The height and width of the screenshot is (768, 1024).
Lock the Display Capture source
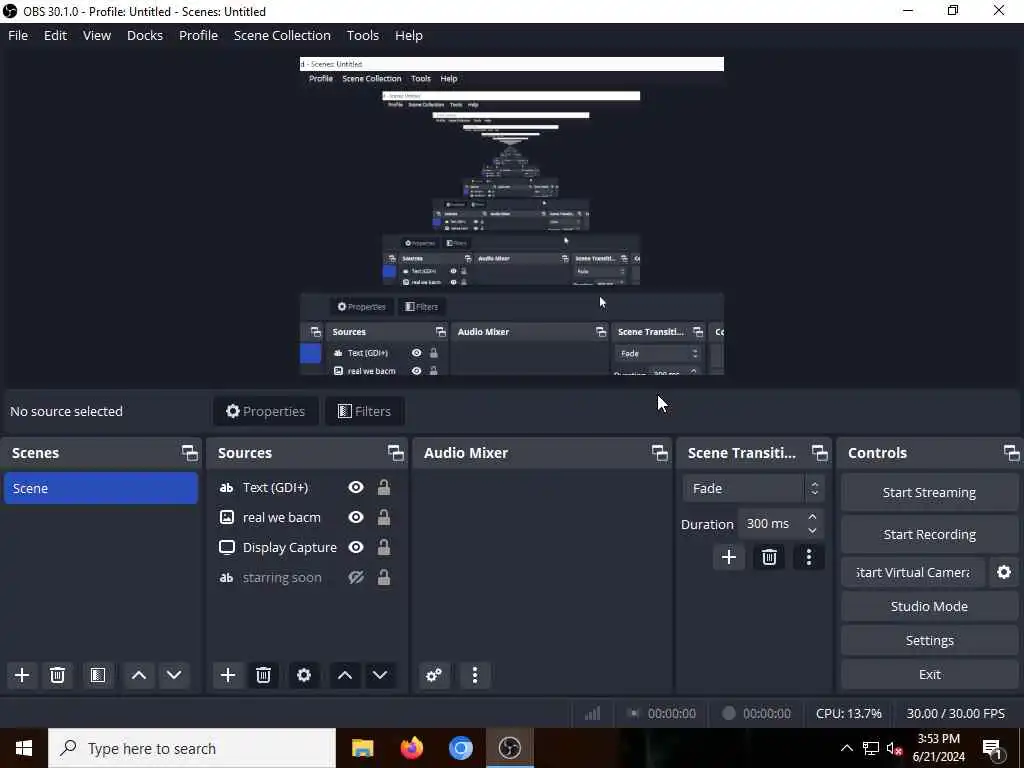coord(384,547)
